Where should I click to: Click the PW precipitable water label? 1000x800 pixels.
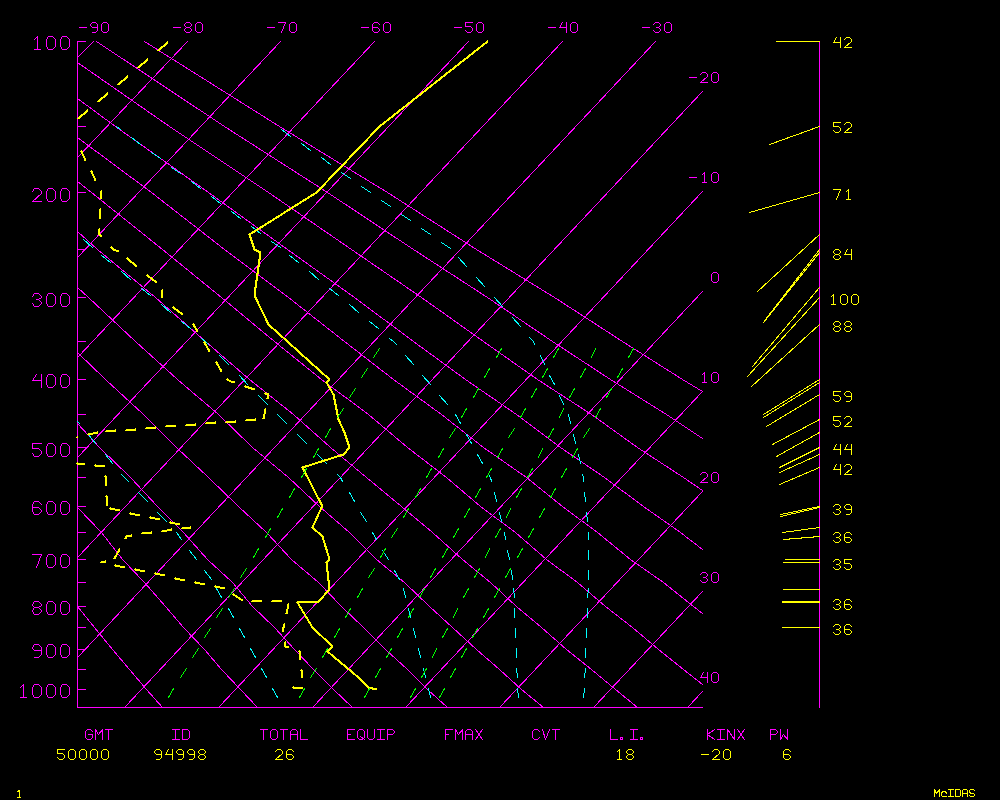pos(779,735)
